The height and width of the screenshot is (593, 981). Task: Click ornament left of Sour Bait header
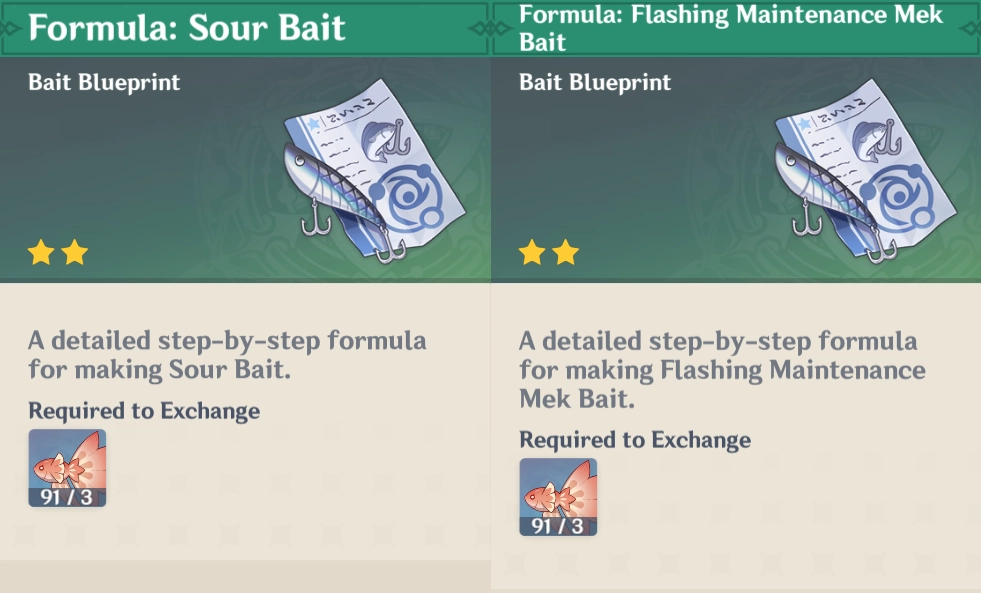tap(9, 28)
